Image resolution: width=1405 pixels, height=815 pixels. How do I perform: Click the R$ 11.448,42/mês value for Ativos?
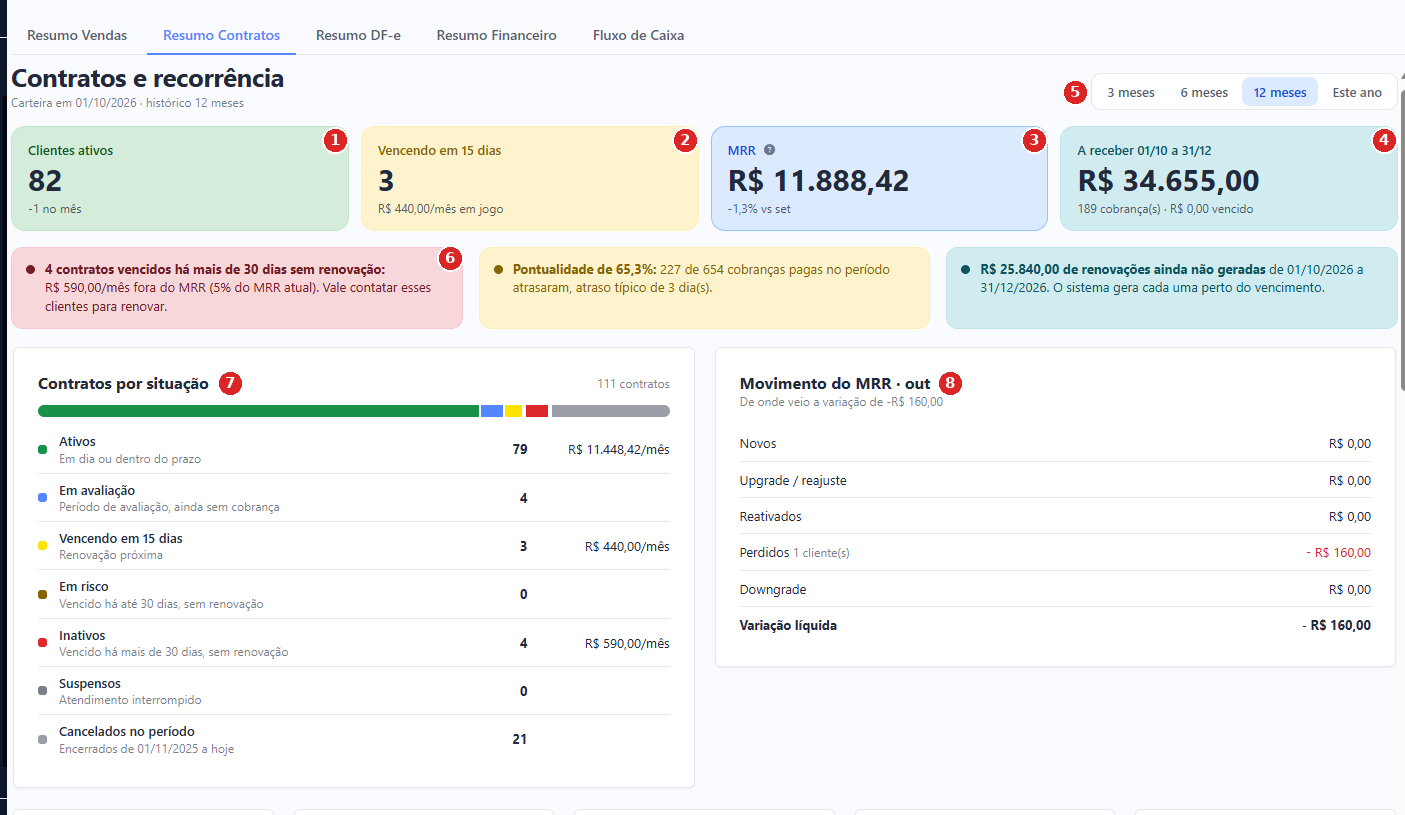pos(618,450)
